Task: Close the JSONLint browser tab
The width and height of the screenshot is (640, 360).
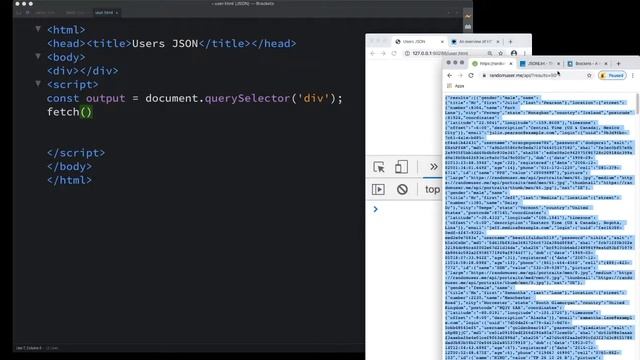Action: pyautogui.click(x=558, y=64)
